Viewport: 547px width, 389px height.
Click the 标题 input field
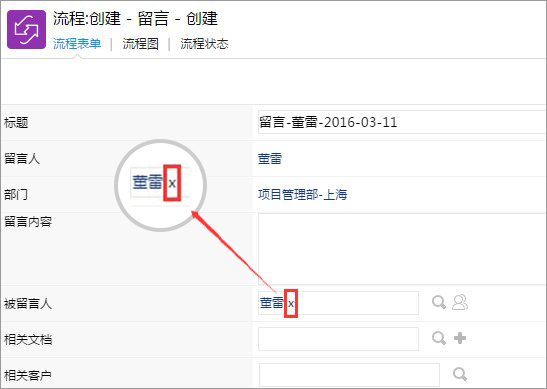402,122
